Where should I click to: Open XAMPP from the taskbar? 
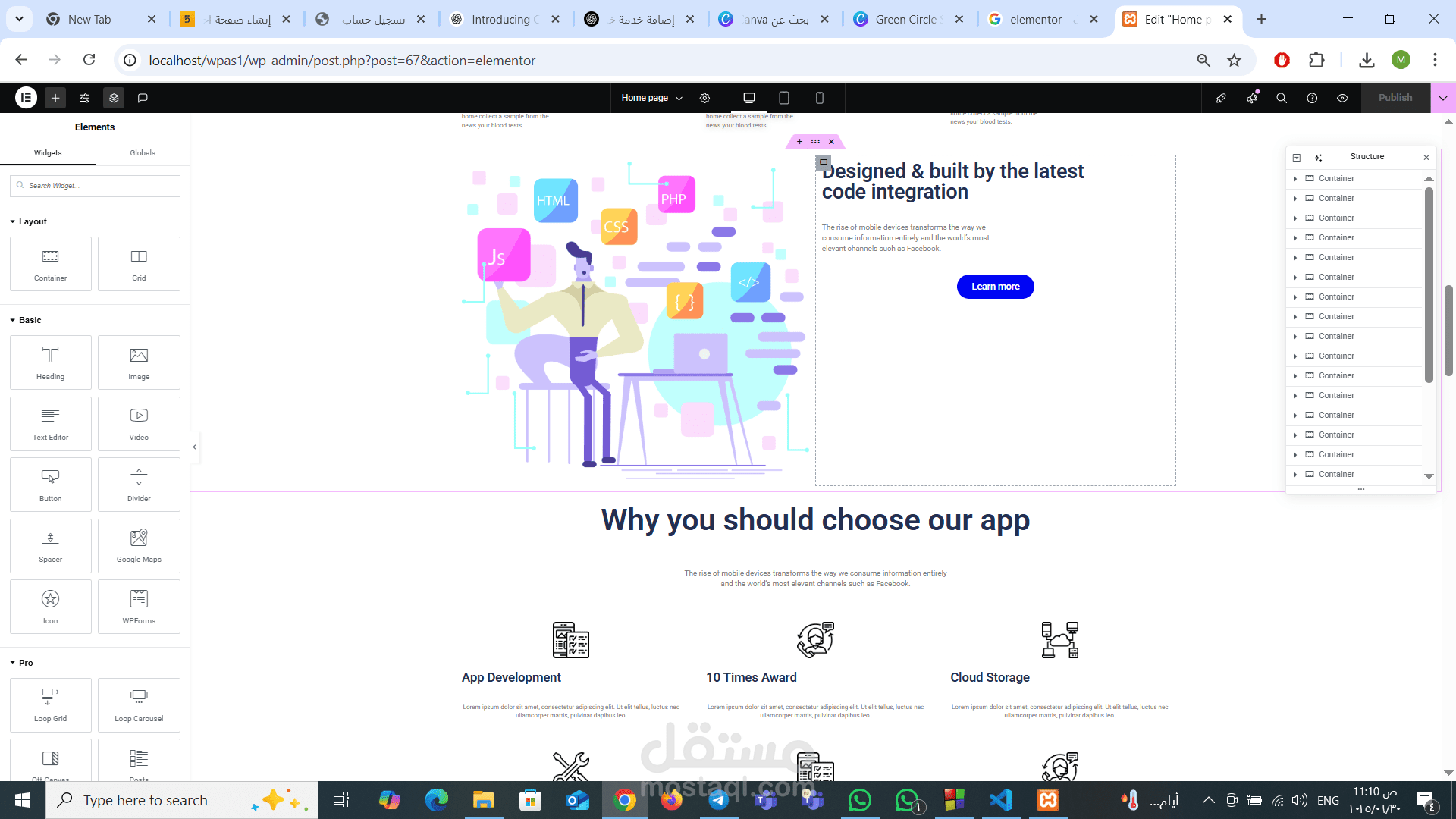(x=1048, y=800)
